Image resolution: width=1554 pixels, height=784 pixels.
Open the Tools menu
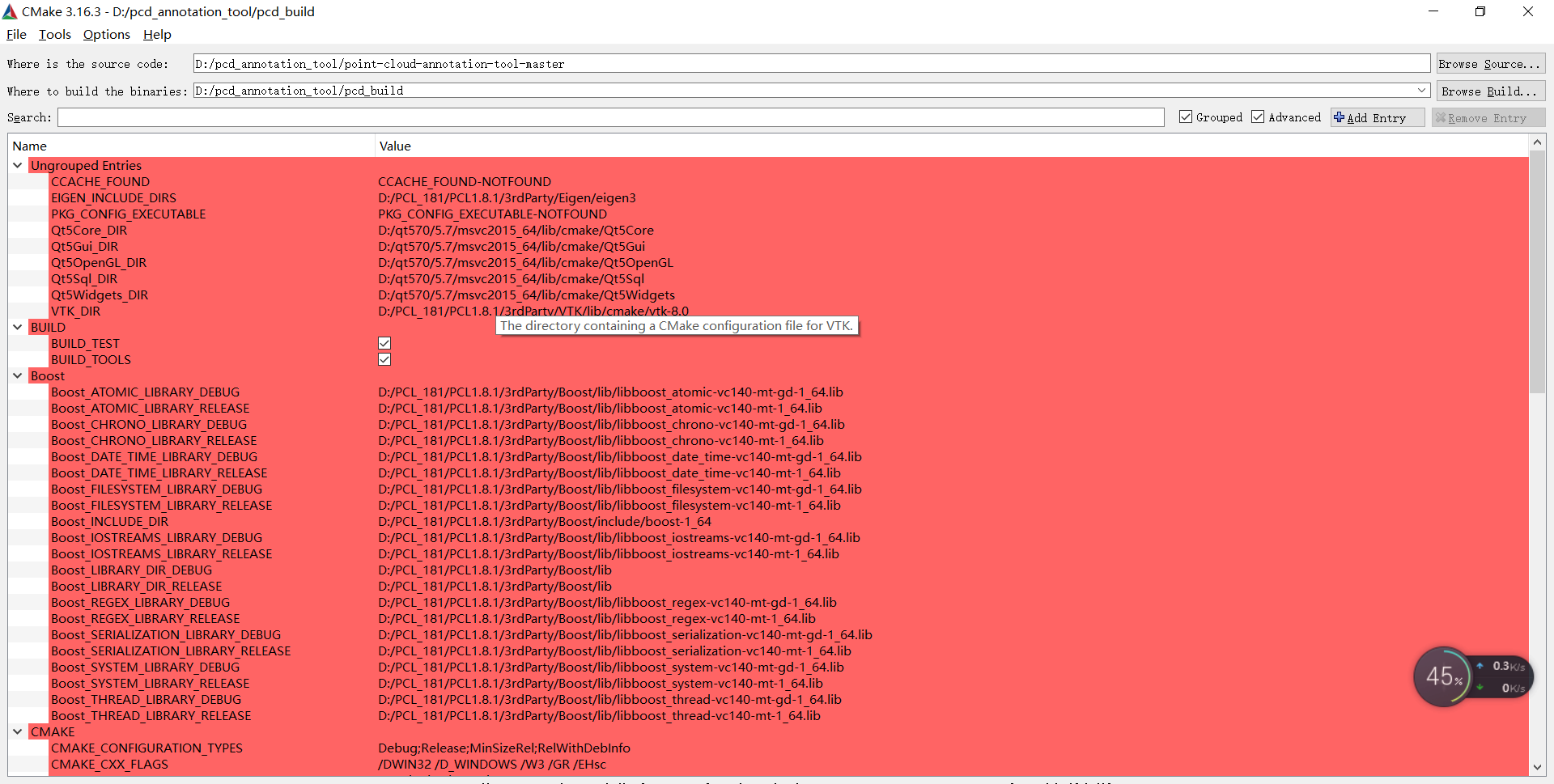55,35
